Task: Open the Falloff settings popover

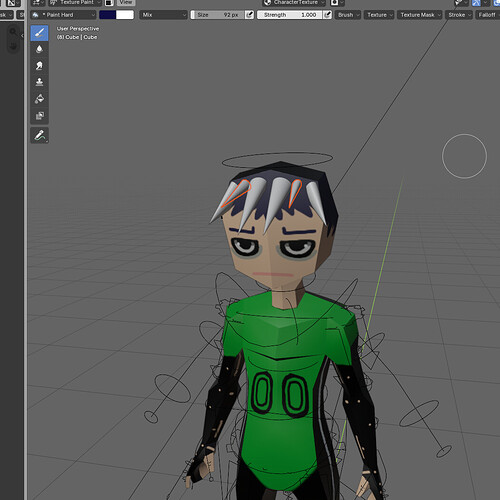Action: 487,15
